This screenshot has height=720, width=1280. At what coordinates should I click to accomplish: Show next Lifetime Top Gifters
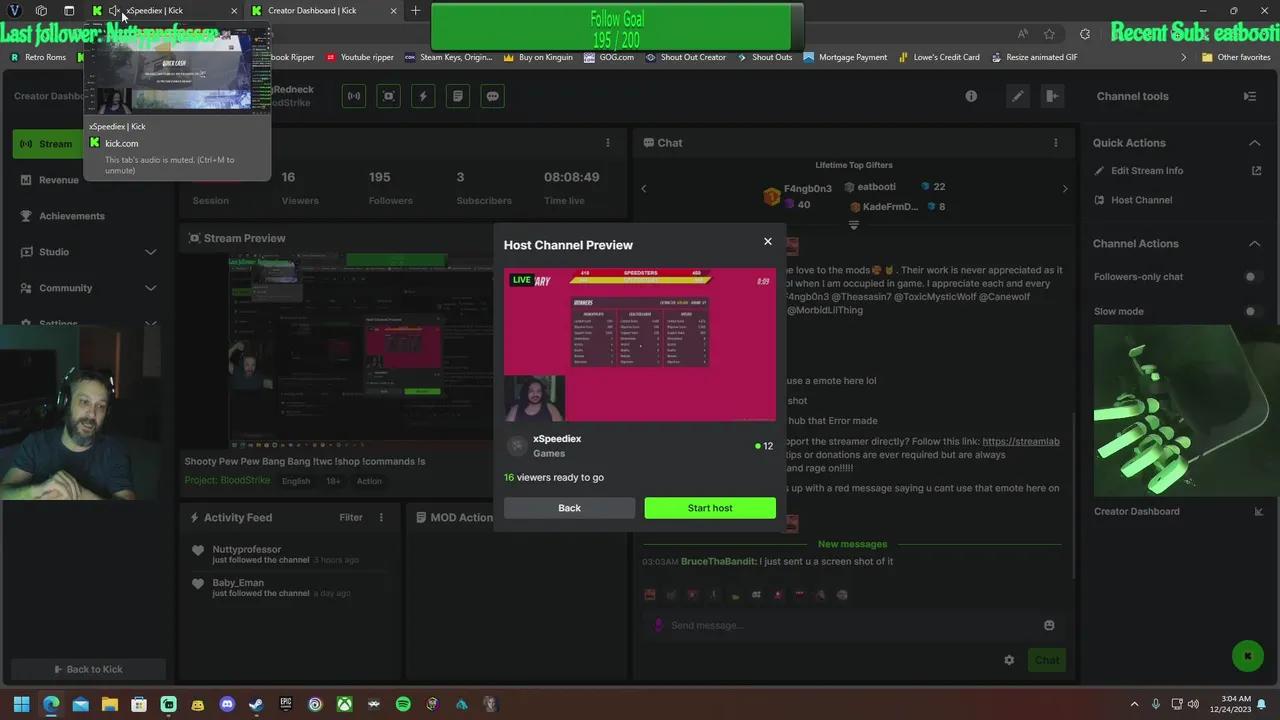1064,189
